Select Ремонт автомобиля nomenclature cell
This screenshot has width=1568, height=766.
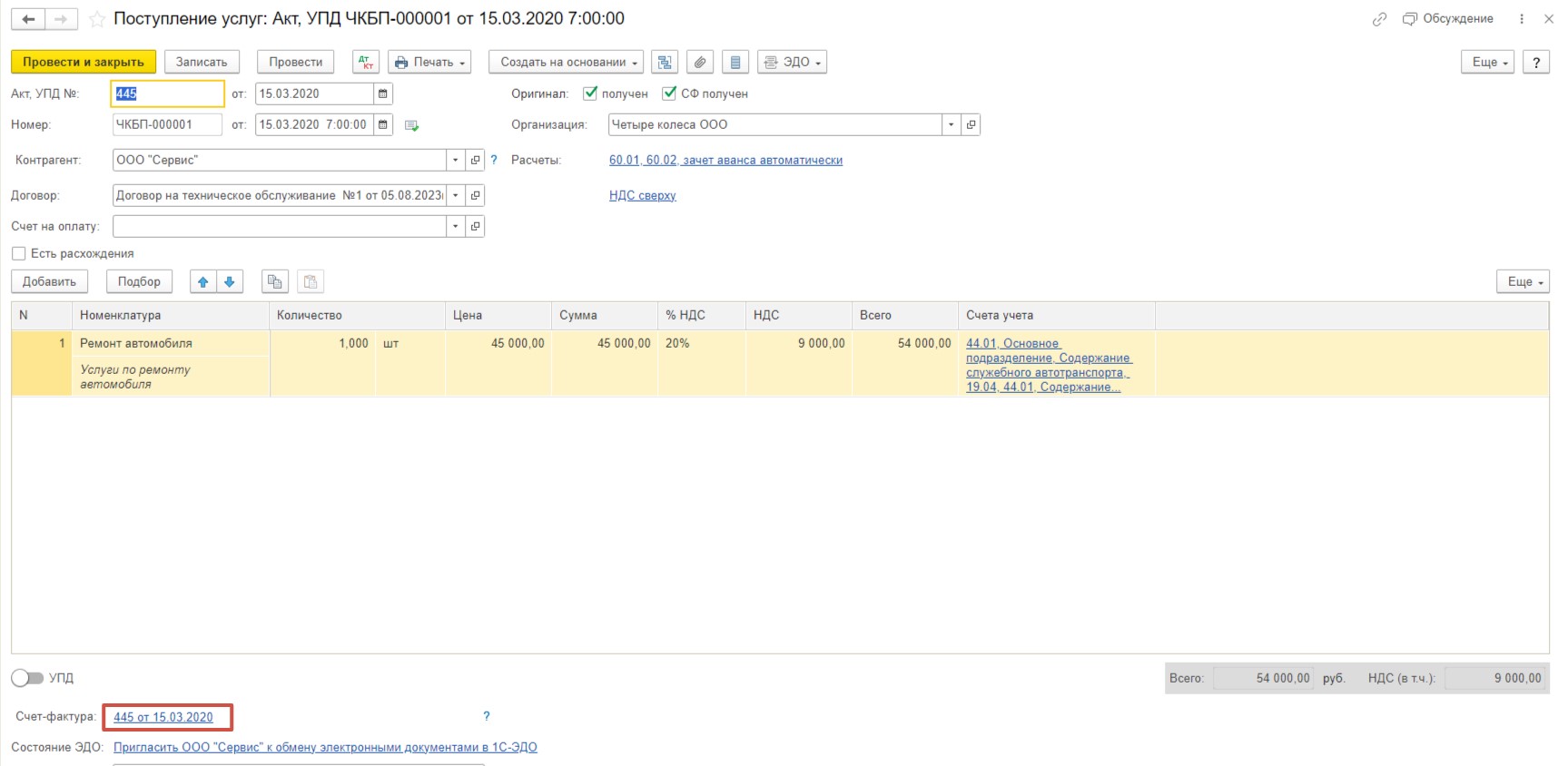tap(171, 343)
